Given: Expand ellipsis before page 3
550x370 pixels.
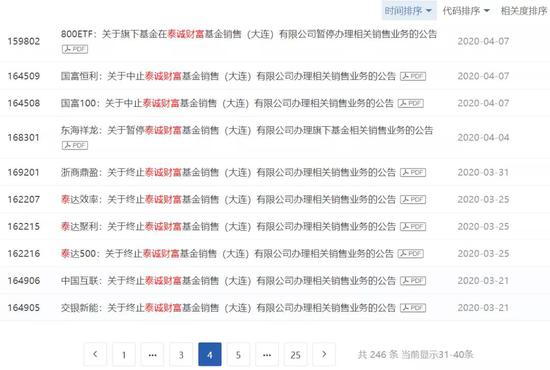Looking at the screenshot, I should pos(152,354).
